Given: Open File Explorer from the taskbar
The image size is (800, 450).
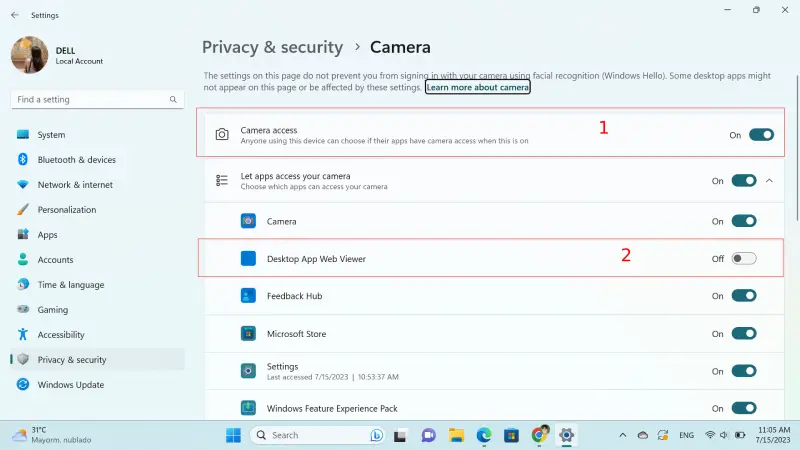Looking at the screenshot, I should [x=456, y=435].
